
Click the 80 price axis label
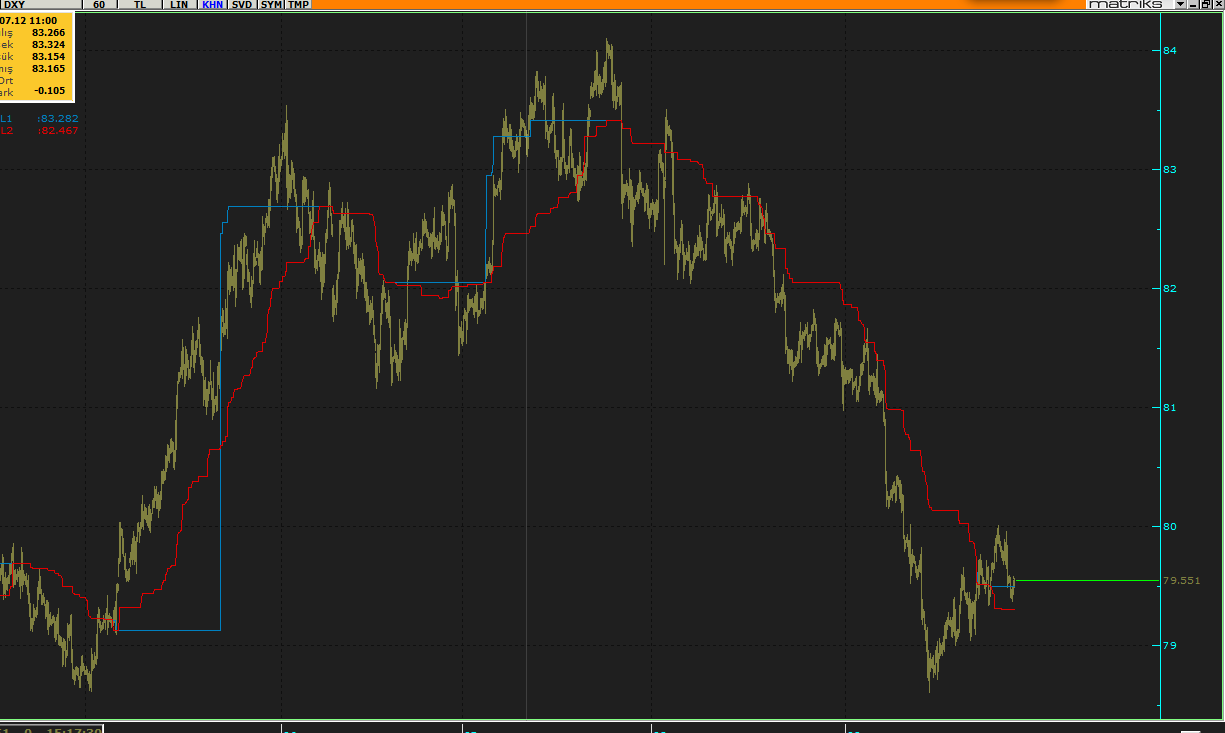pos(1169,526)
